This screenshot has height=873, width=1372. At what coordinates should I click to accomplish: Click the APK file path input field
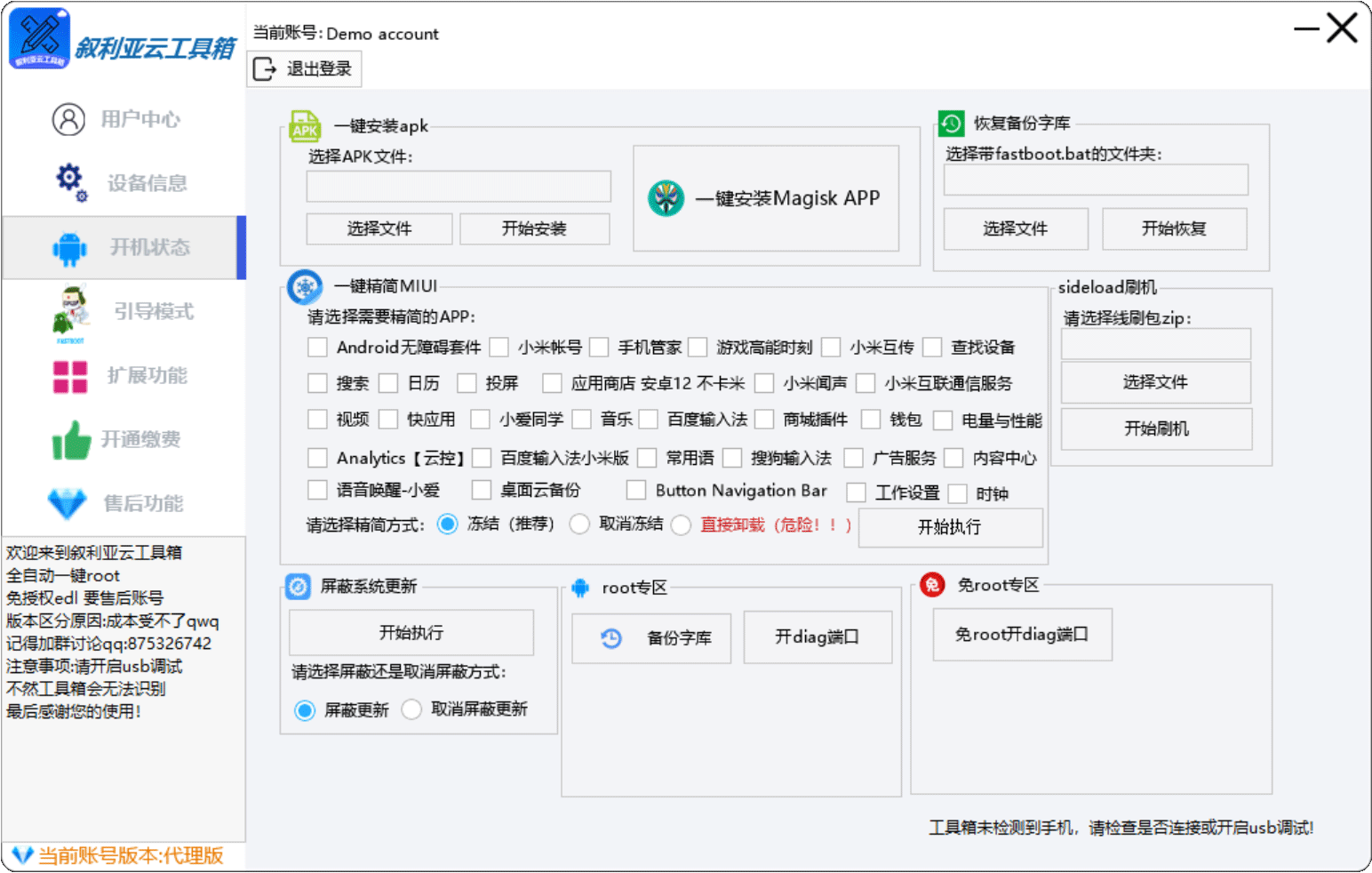tap(459, 187)
